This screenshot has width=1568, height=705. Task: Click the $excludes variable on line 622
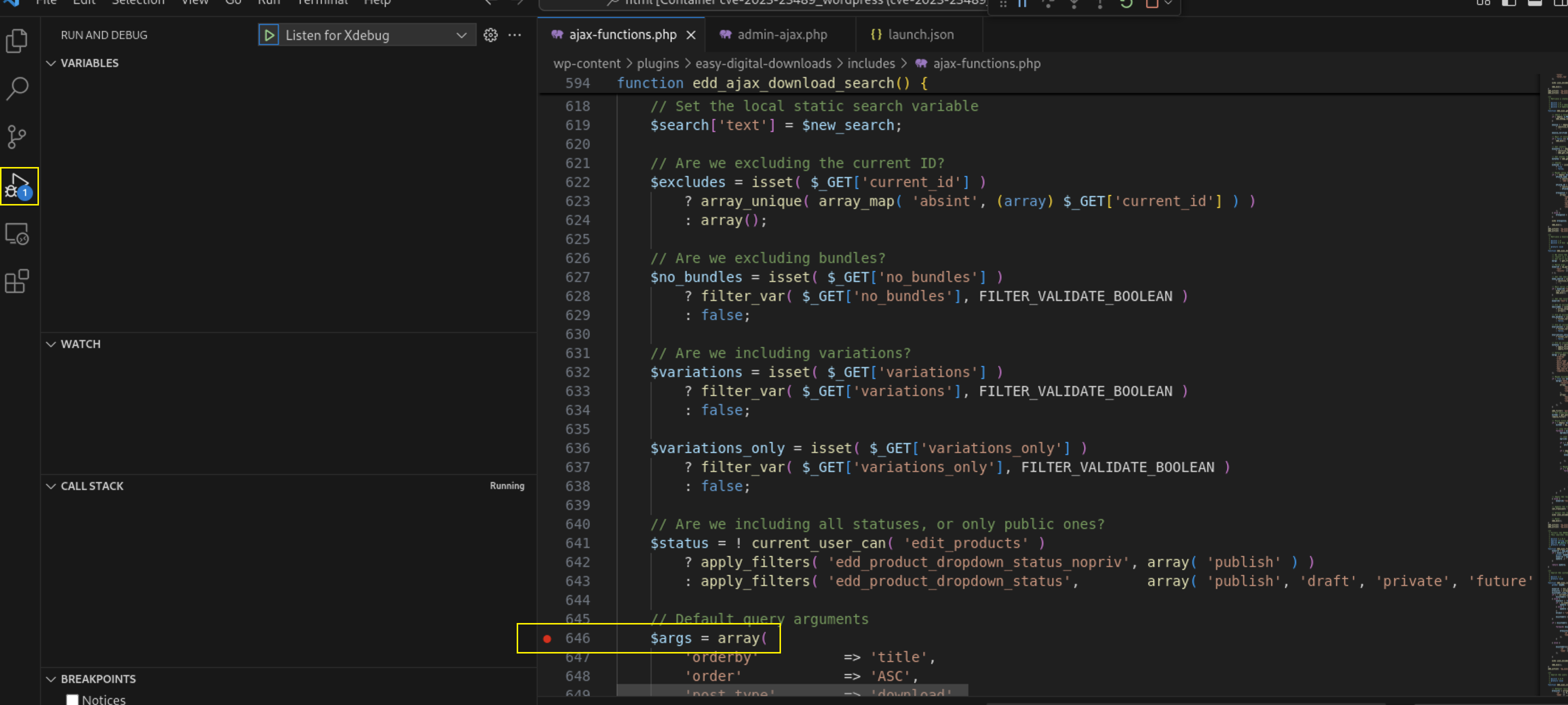[x=688, y=182]
